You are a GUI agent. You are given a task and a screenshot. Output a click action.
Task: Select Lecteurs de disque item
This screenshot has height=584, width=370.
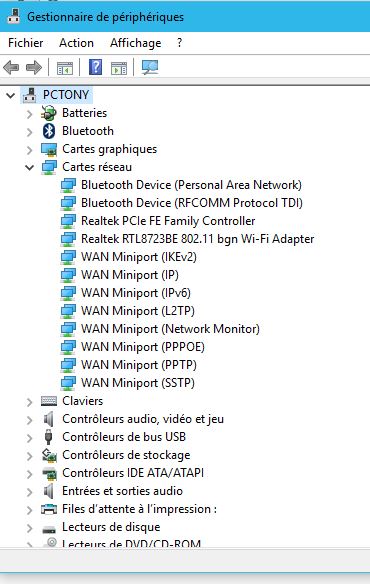pos(111,527)
